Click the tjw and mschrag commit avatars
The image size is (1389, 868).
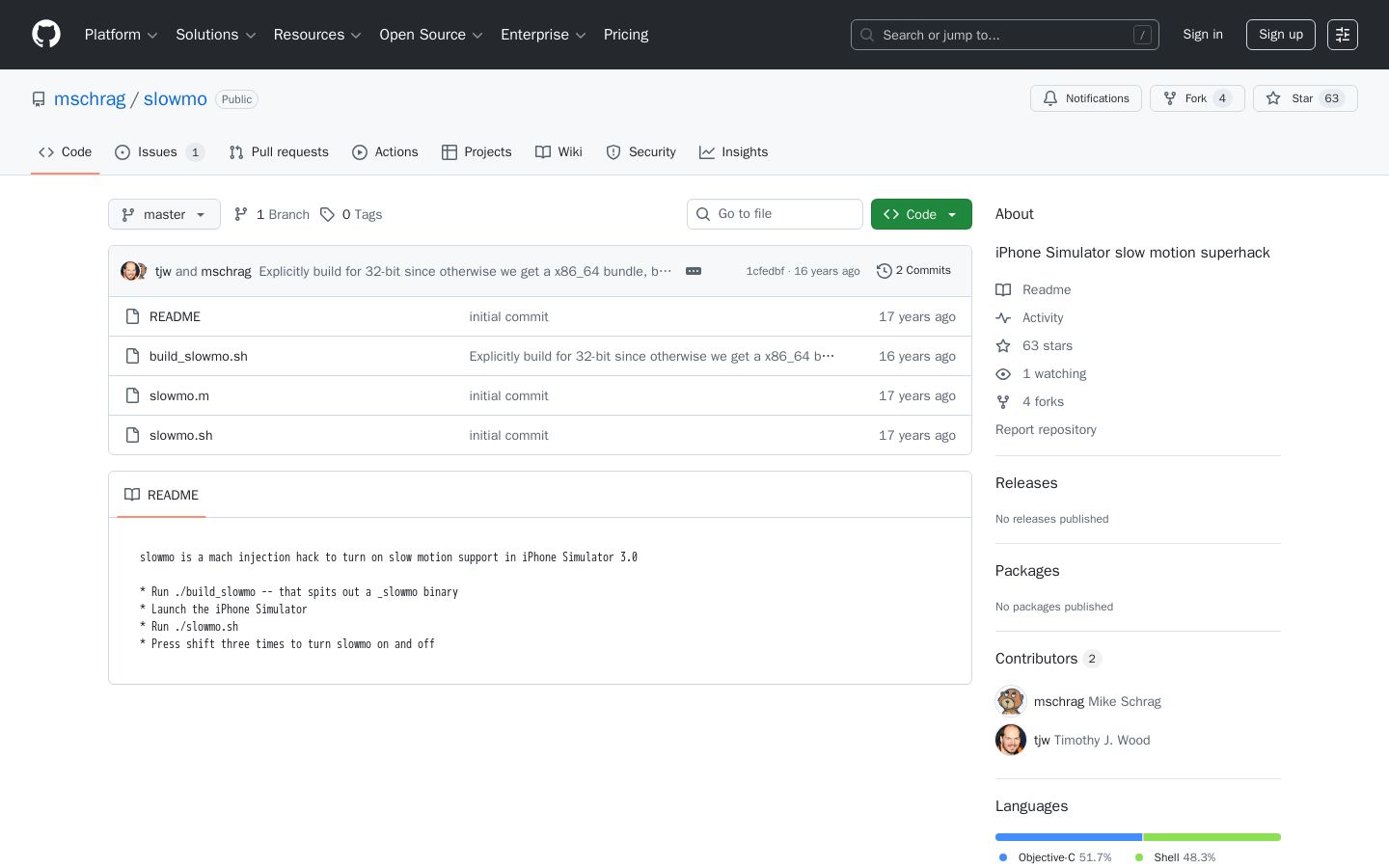tap(134, 271)
